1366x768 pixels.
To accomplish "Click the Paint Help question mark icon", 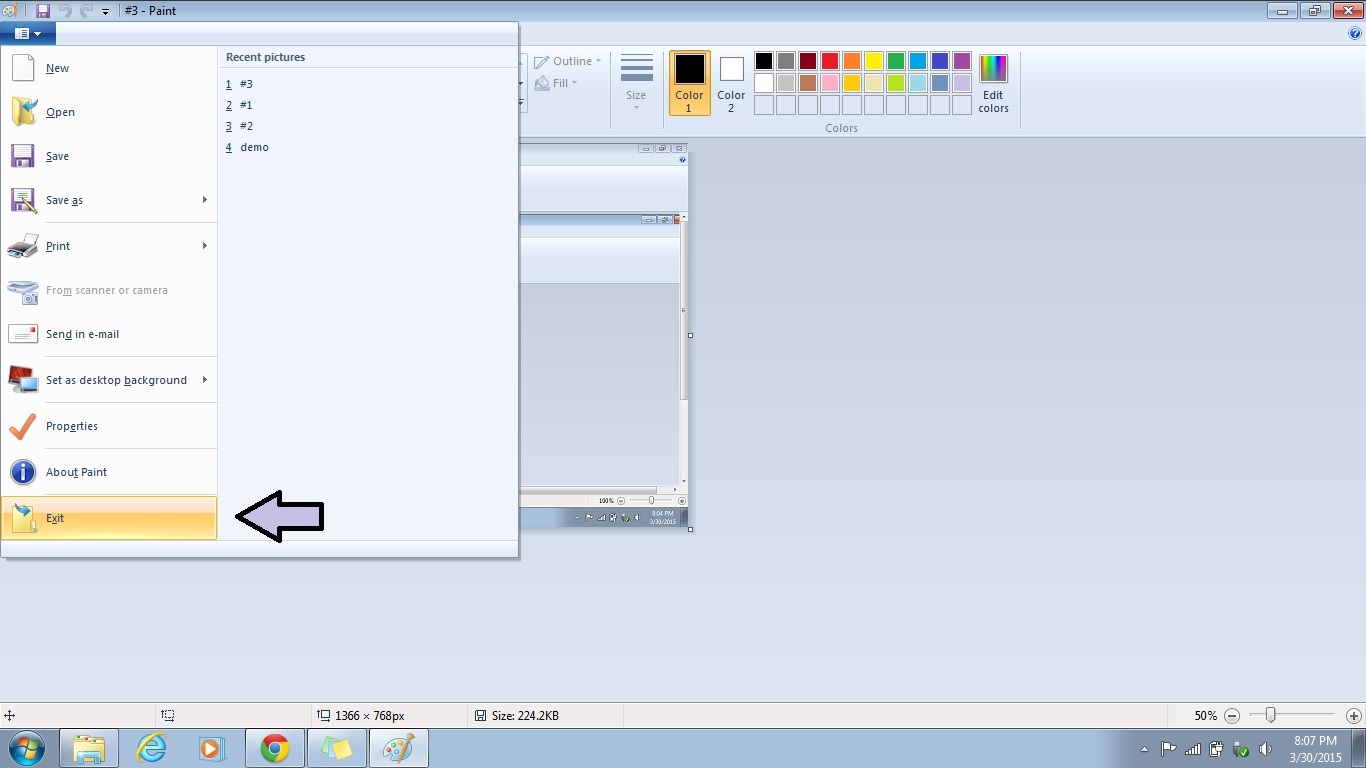I will (x=1355, y=33).
